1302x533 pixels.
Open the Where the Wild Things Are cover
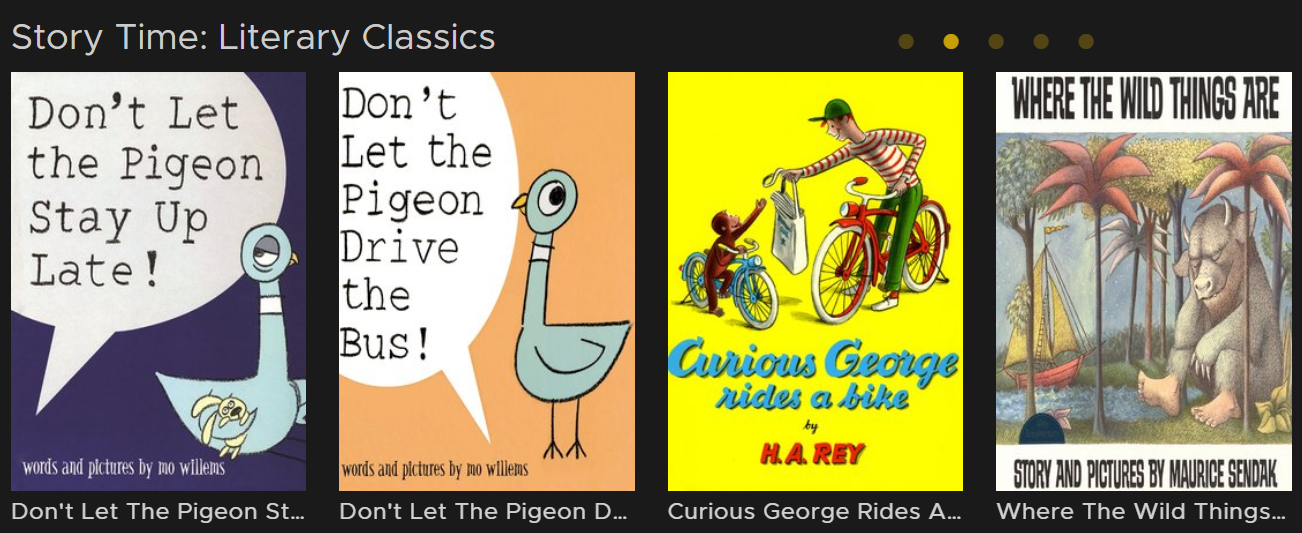(1144, 281)
